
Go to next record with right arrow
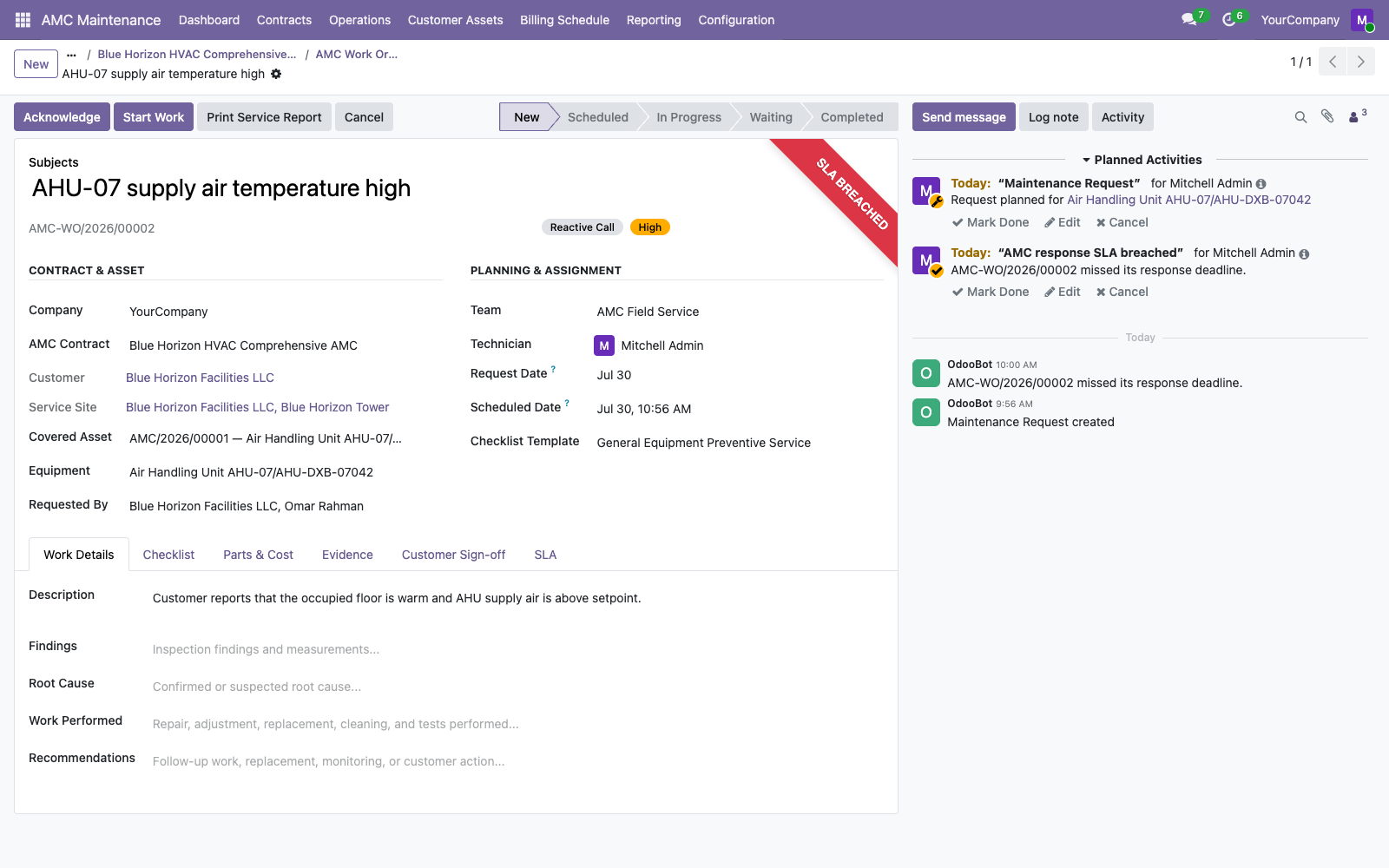click(1361, 62)
